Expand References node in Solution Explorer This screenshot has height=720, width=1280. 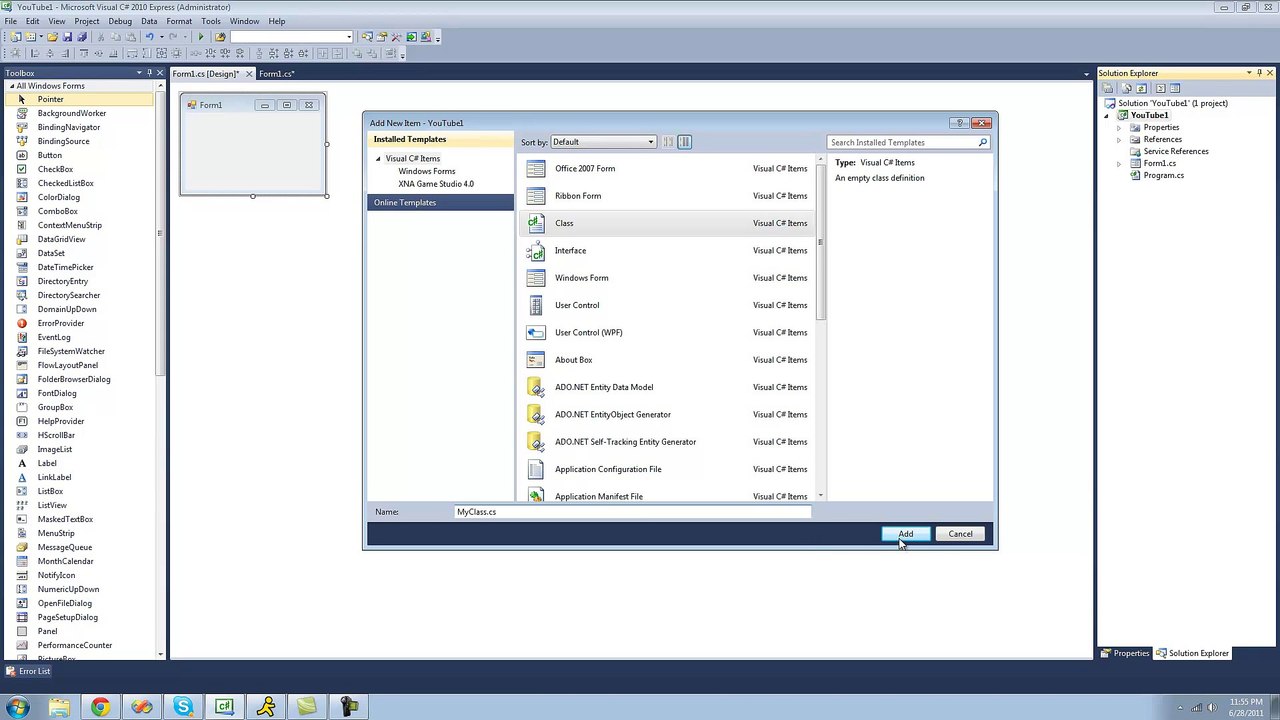pos(1119,140)
